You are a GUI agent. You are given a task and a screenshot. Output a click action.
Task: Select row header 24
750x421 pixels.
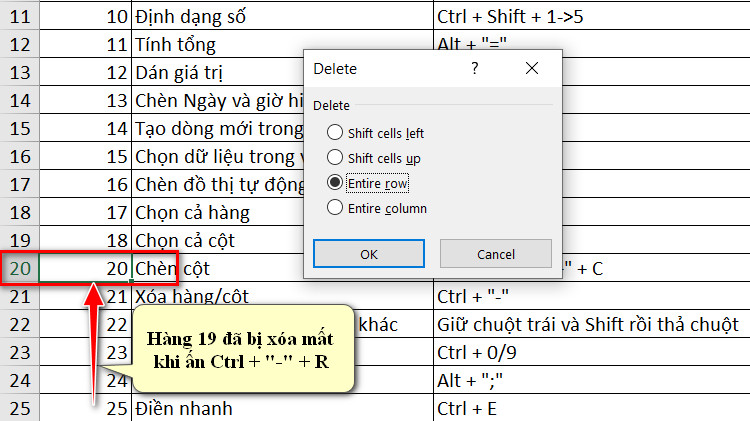pyautogui.click(x=20, y=380)
